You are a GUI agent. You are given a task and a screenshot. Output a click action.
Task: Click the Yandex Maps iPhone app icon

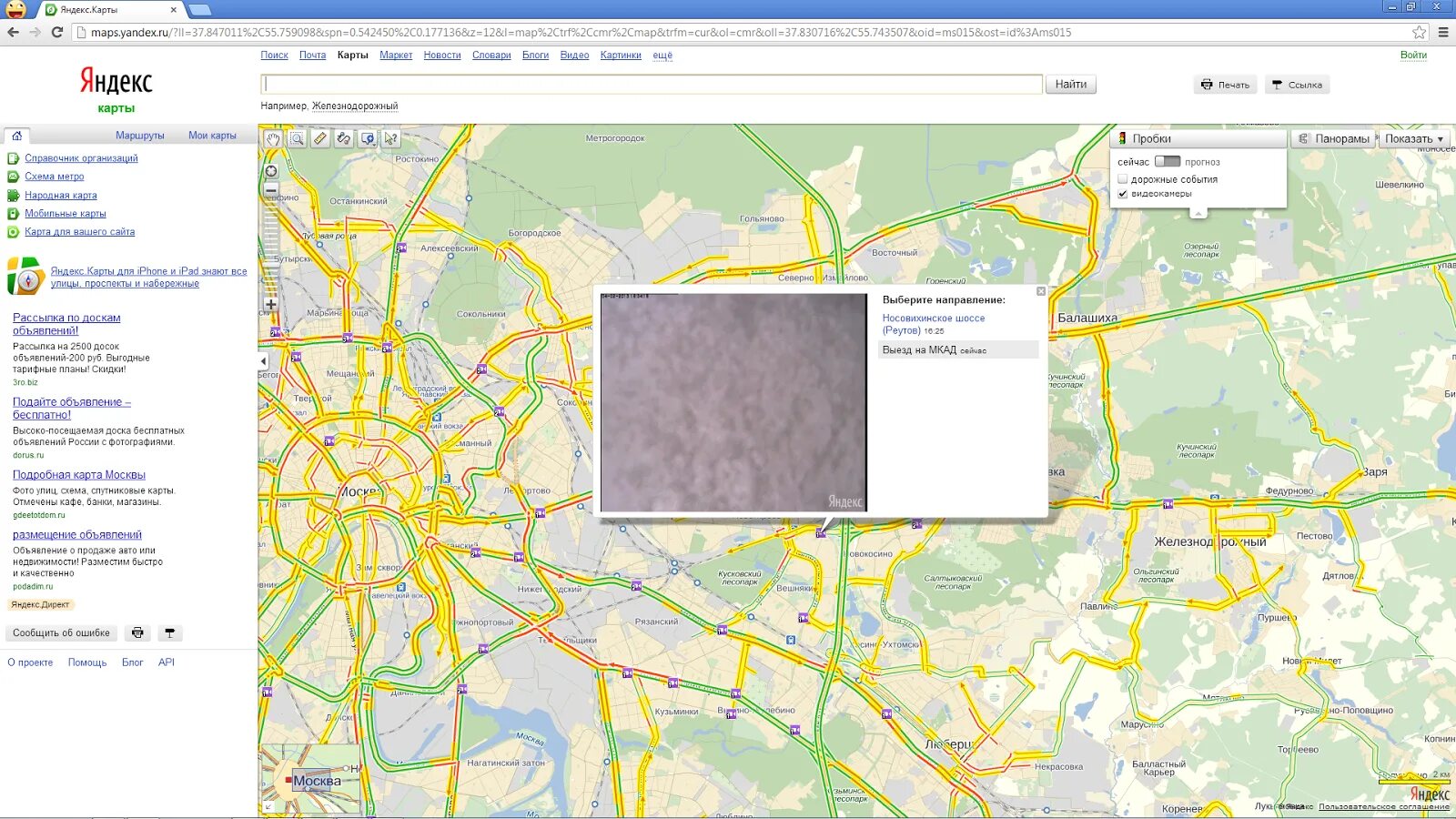point(25,277)
